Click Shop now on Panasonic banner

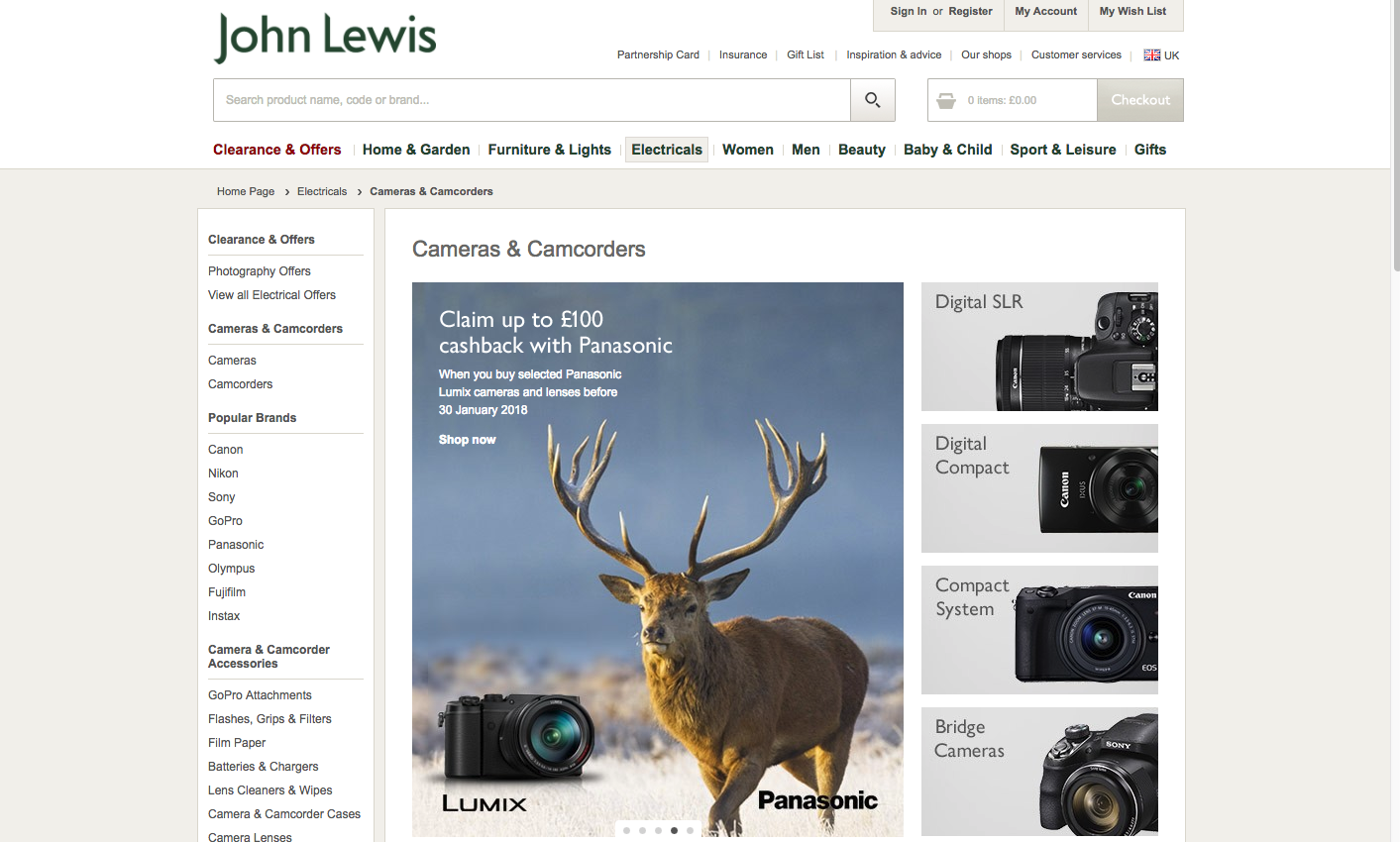click(x=468, y=440)
